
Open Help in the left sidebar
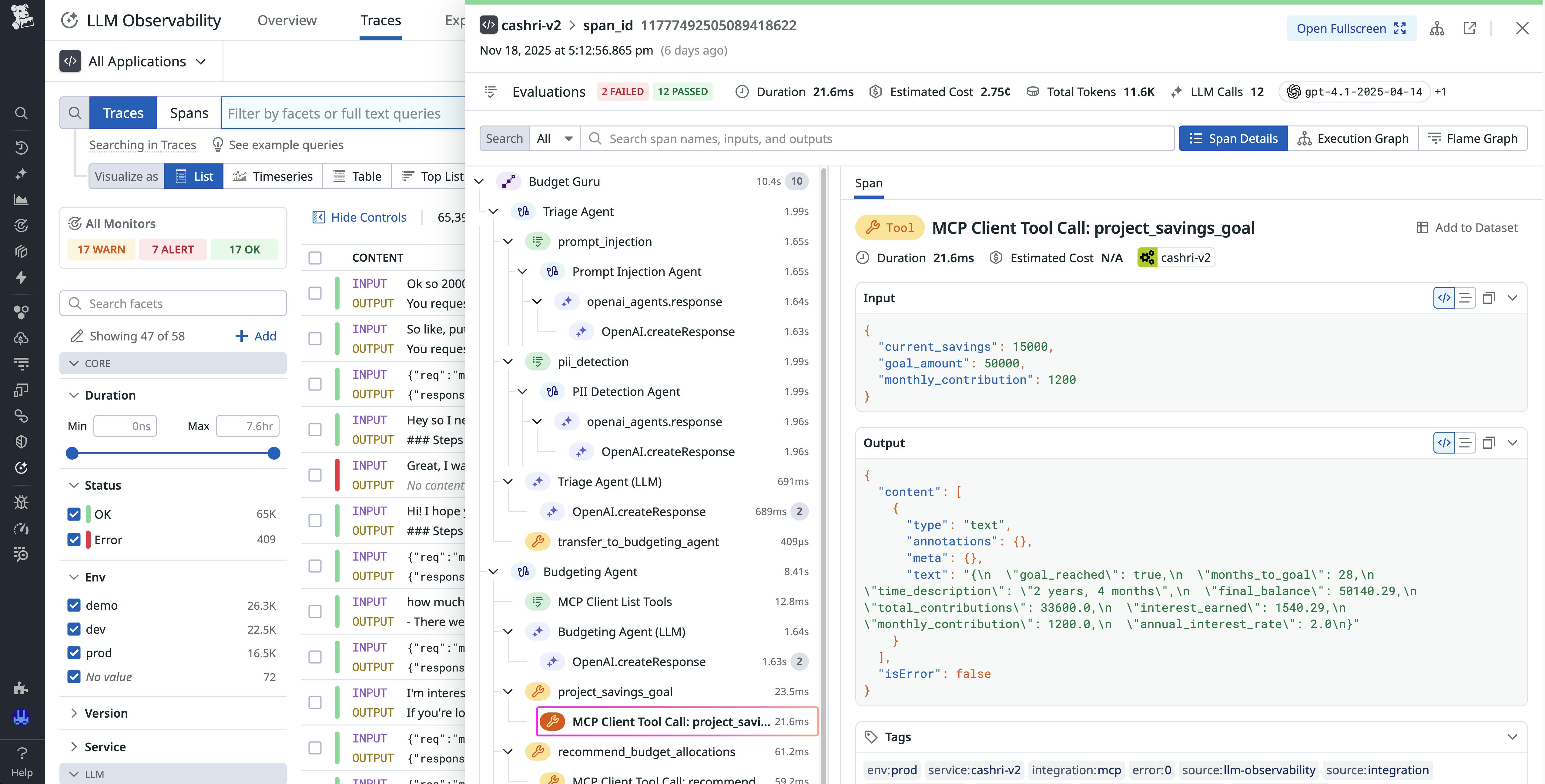pyautogui.click(x=22, y=761)
